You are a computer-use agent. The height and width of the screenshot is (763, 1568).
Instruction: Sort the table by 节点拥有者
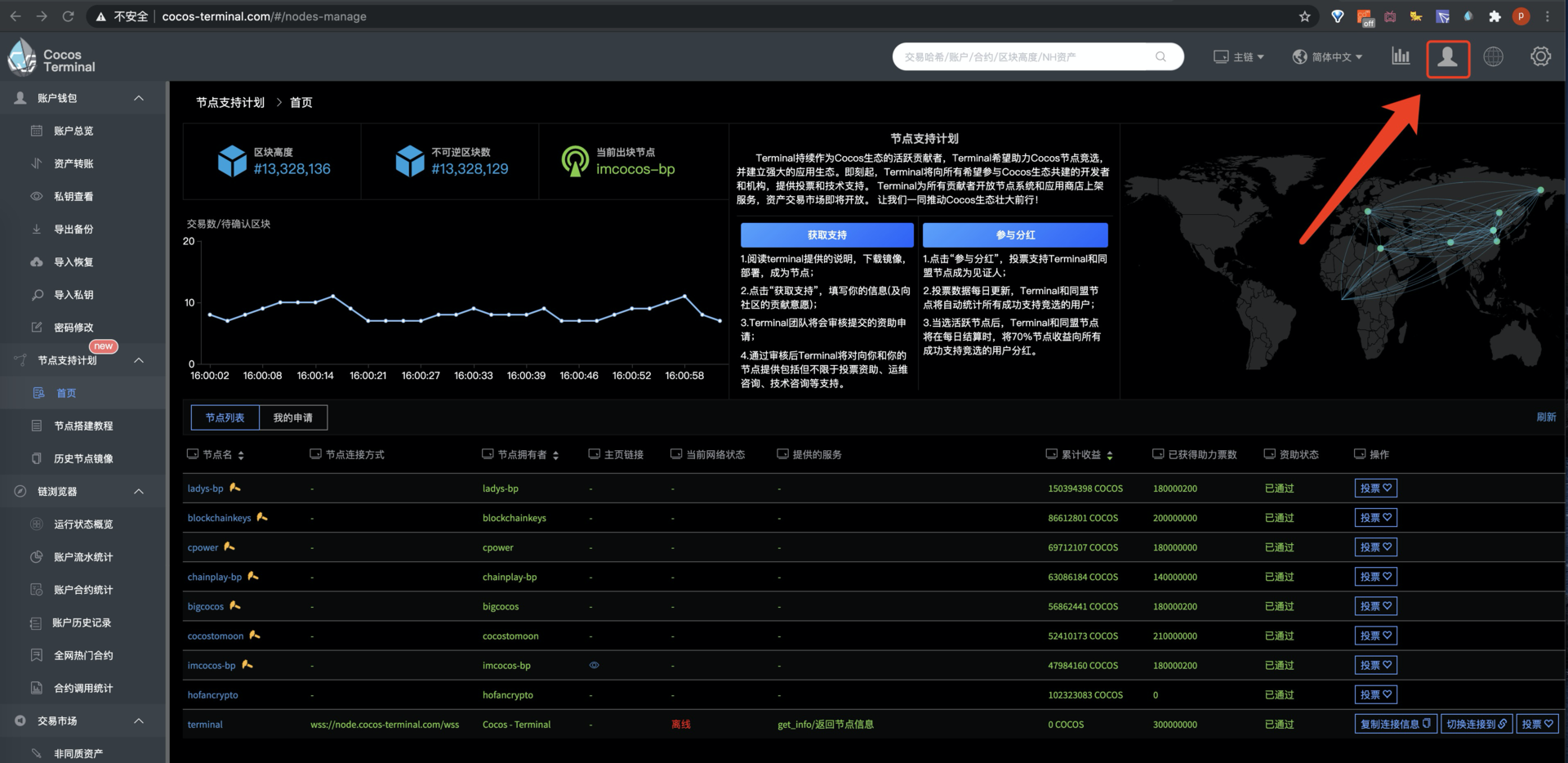click(555, 455)
